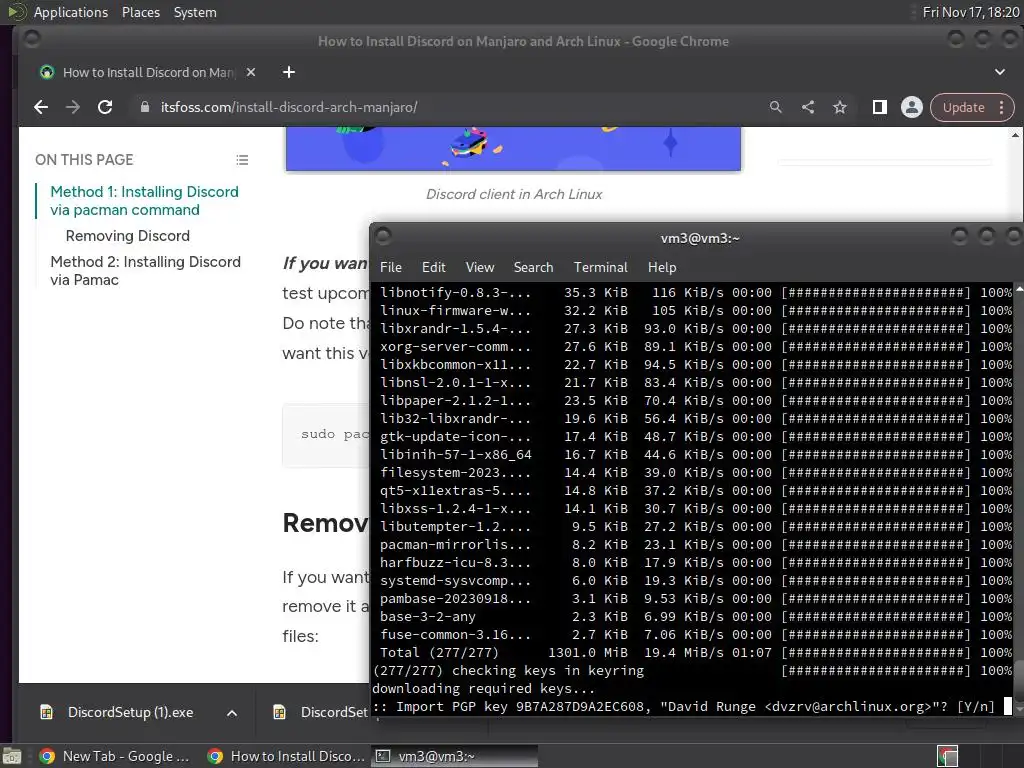1024x768 pixels.
Task: Click the show desktop icon in bottom panel
Action: coord(12,757)
